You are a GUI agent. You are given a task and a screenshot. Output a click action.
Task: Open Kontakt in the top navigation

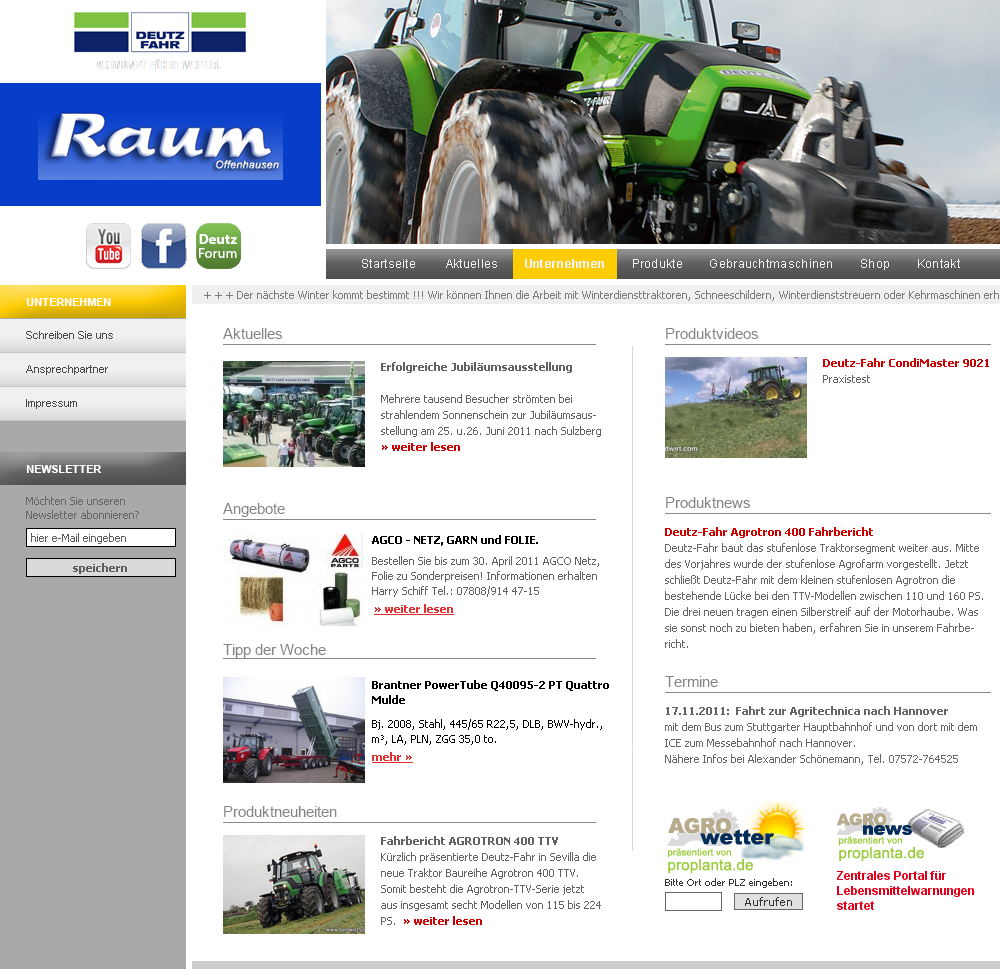point(938,264)
